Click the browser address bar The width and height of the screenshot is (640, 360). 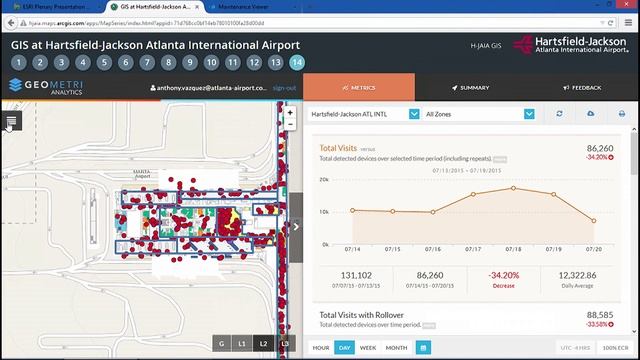310,23
